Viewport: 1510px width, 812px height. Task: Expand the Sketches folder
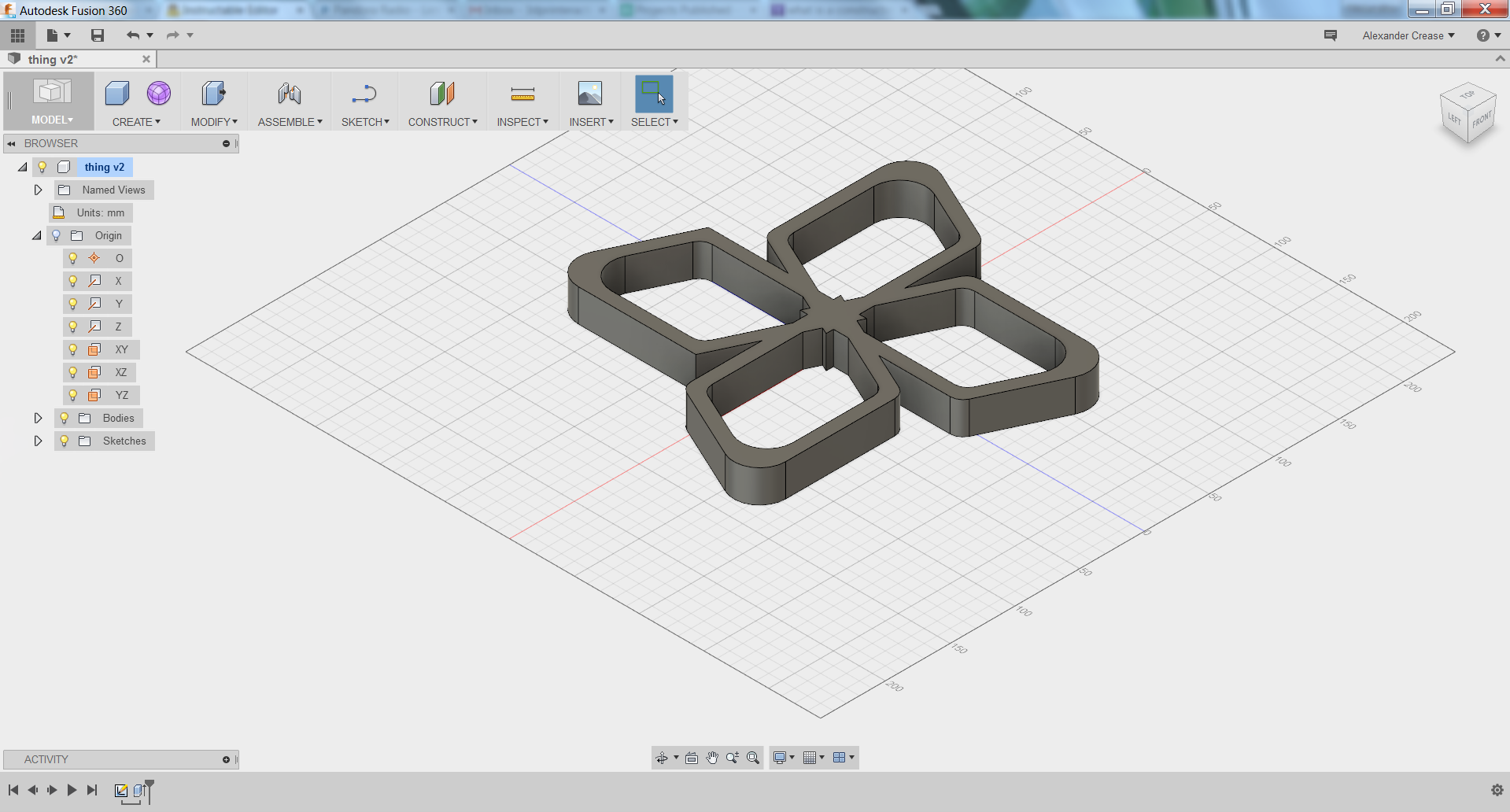(x=37, y=441)
